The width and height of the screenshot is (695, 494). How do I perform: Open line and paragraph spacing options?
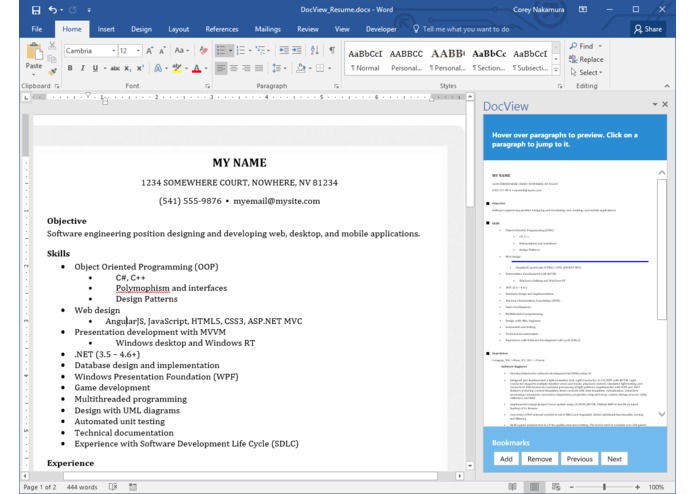click(x=277, y=68)
